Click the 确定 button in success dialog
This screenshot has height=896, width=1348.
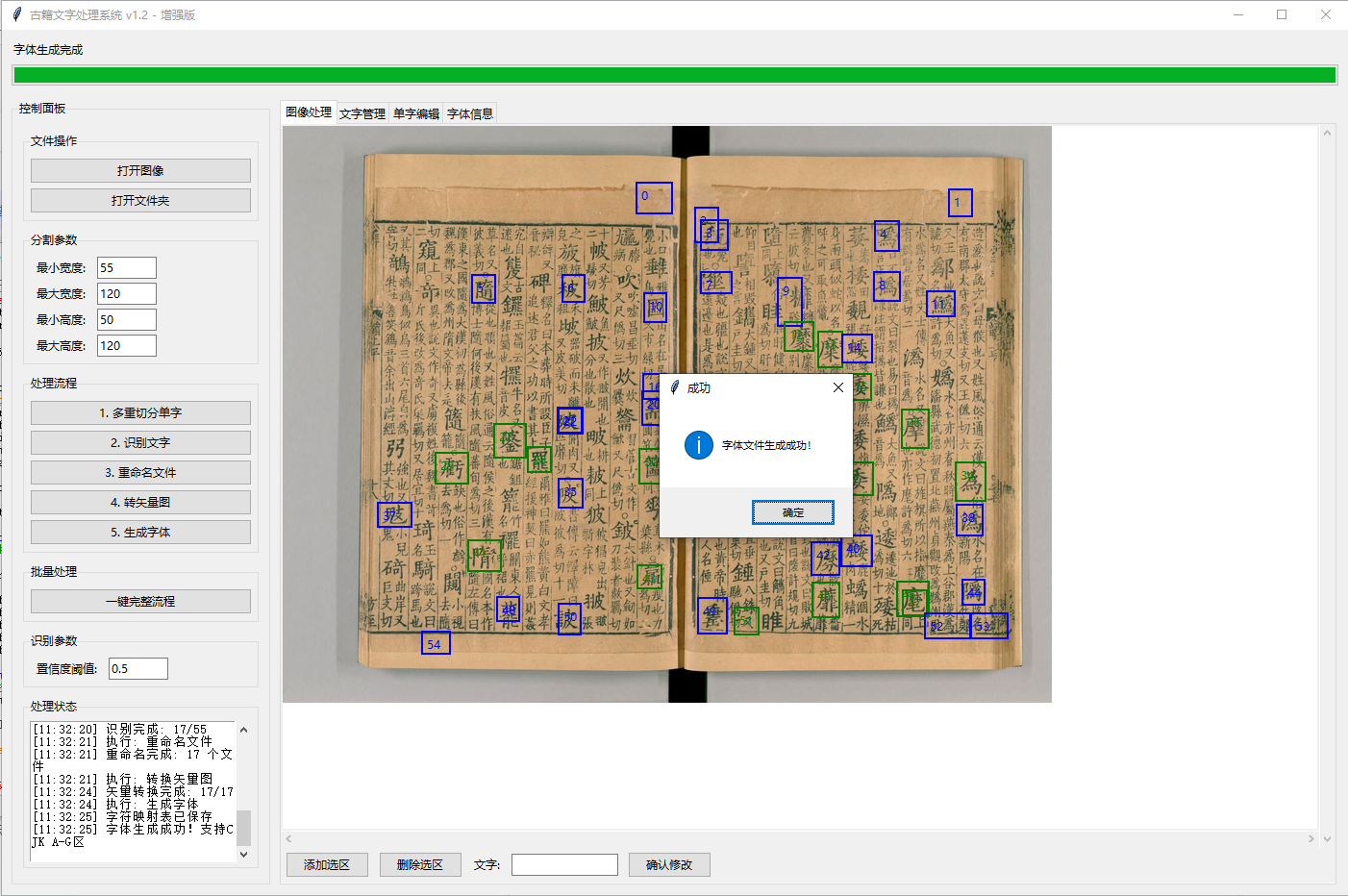[792, 512]
